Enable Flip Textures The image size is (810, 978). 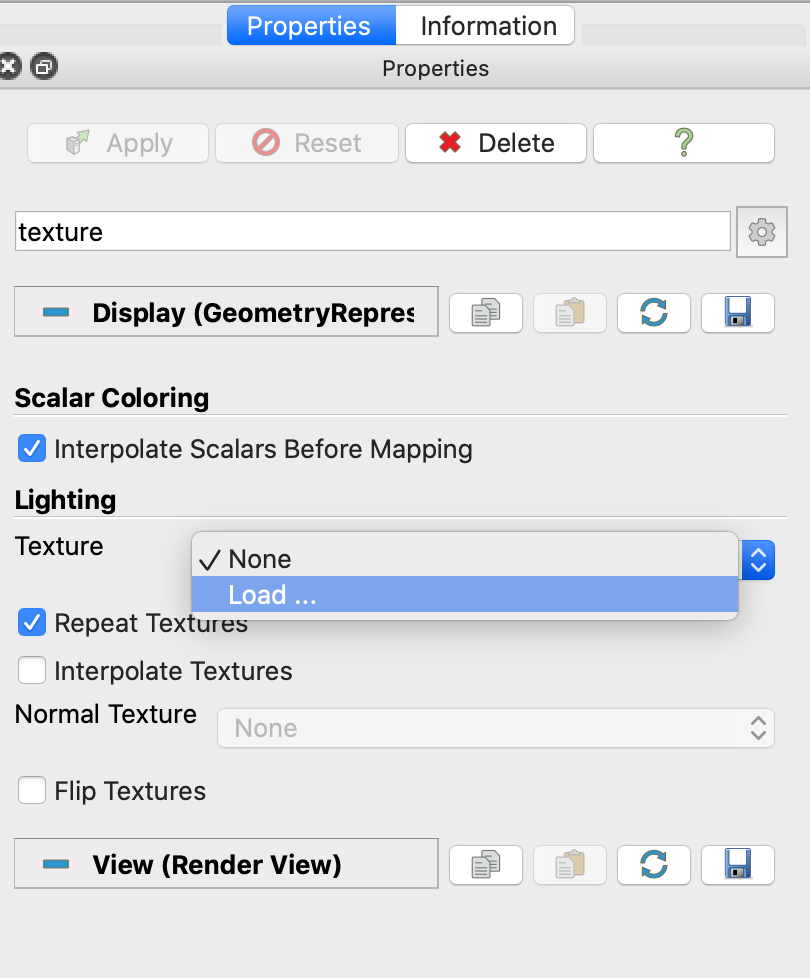(x=31, y=790)
